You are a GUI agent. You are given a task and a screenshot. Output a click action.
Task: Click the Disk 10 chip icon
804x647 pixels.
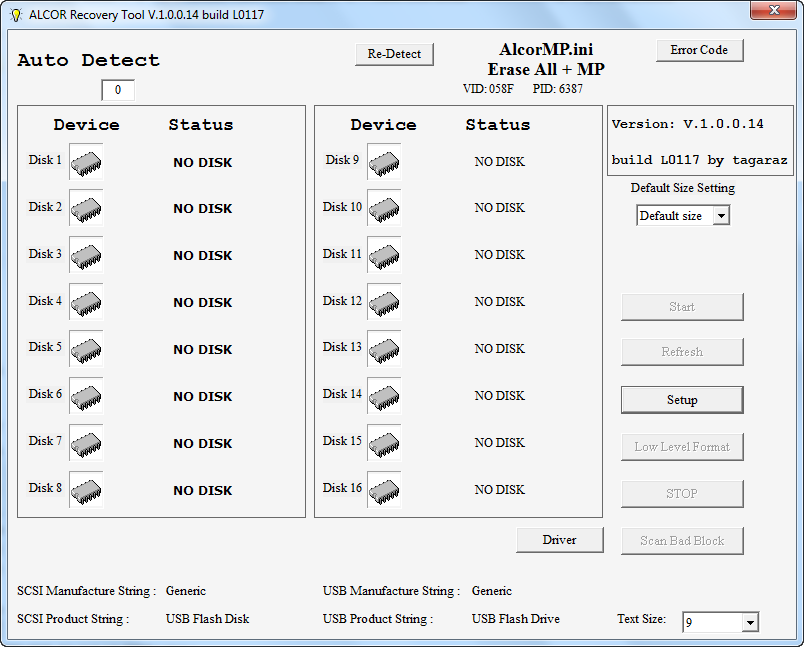click(384, 208)
